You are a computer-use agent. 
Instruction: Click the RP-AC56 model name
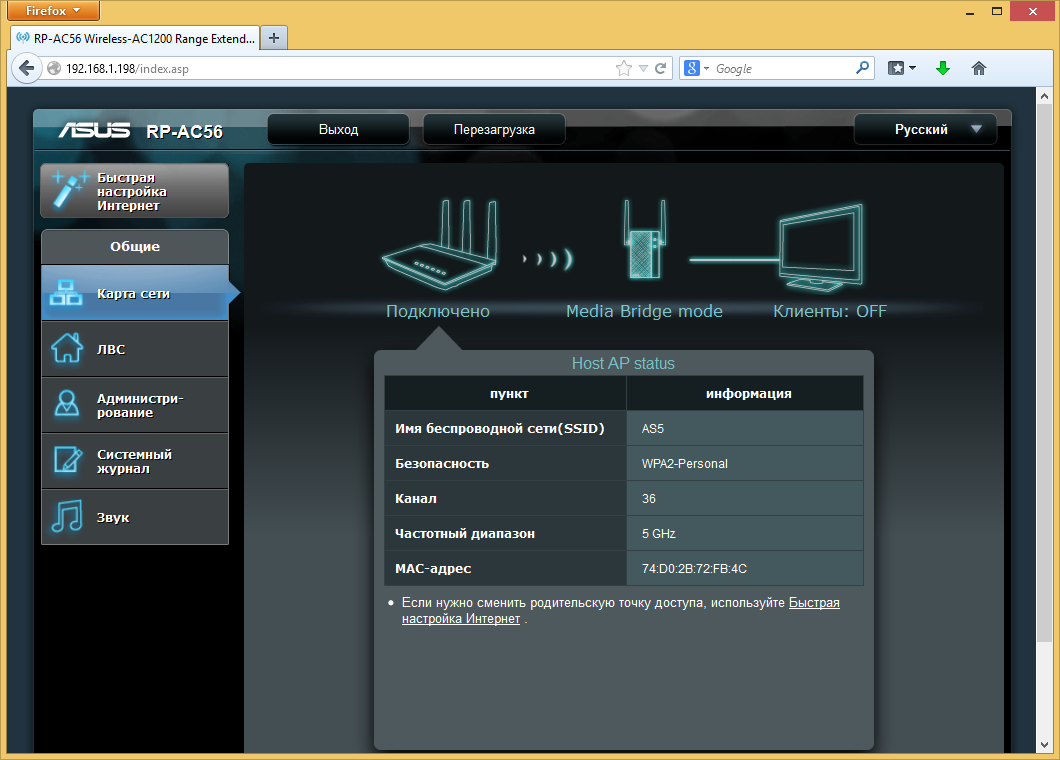click(x=184, y=131)
